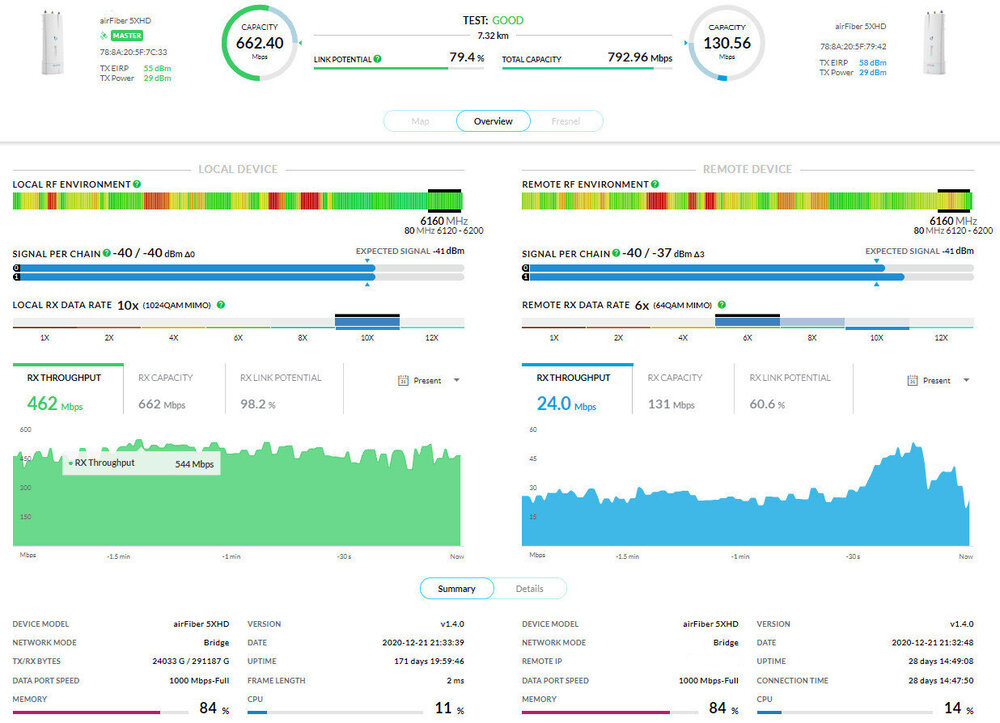Click Remote RX Data Rate help icon
This screenshot has width=1000, height=723.
tap(720, 305)
